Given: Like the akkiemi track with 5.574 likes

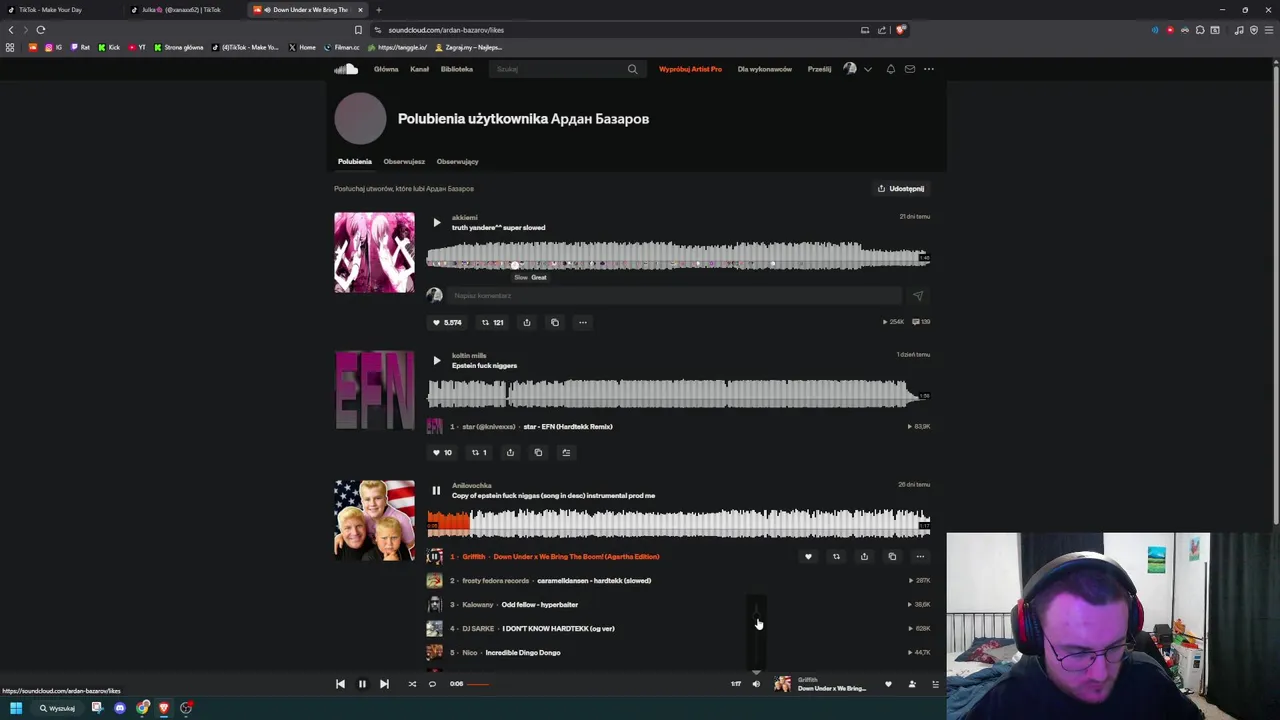Looking at the screenshot, I should 446,322.
